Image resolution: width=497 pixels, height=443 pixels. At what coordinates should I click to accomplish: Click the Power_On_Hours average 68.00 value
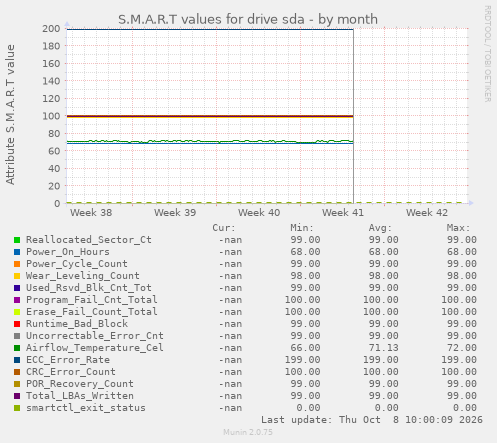(x=383, y=252)
